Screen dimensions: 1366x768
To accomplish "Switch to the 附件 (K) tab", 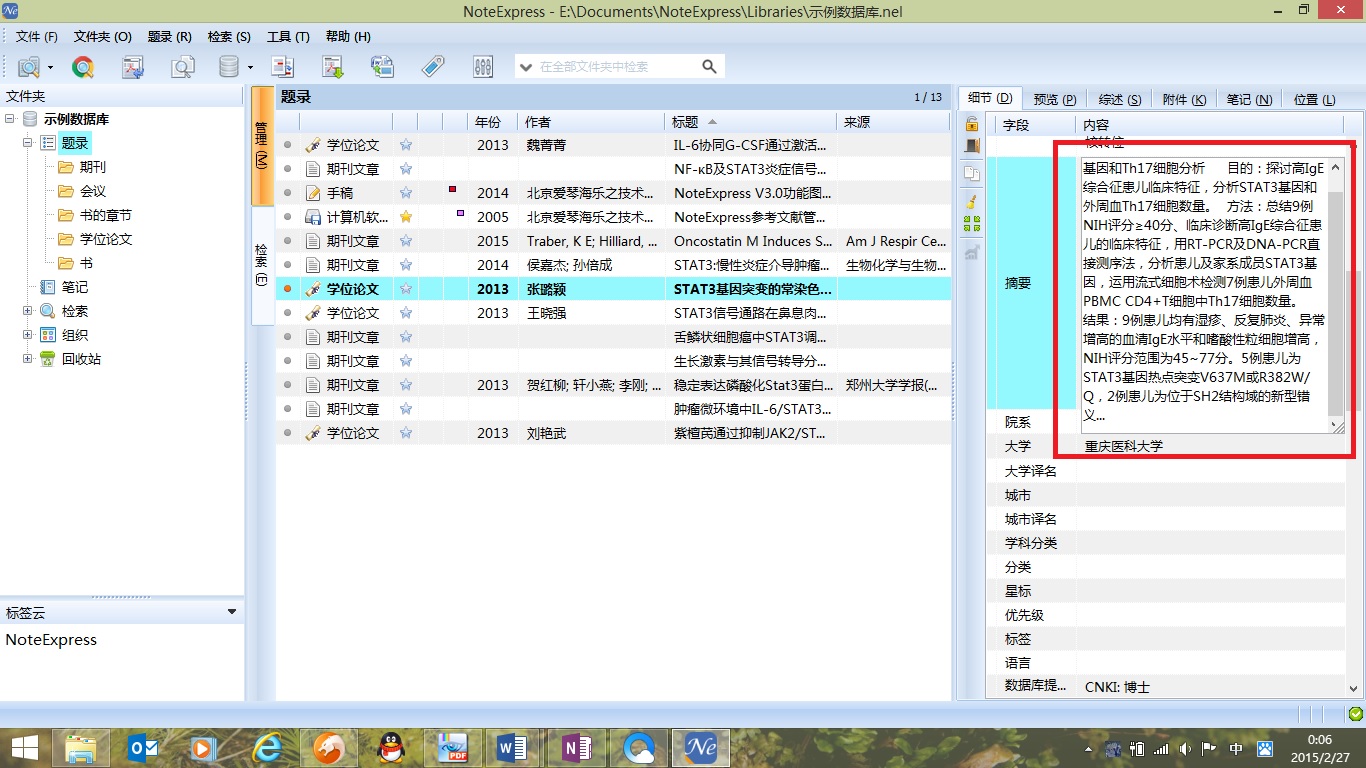I will click(1184, 99).
